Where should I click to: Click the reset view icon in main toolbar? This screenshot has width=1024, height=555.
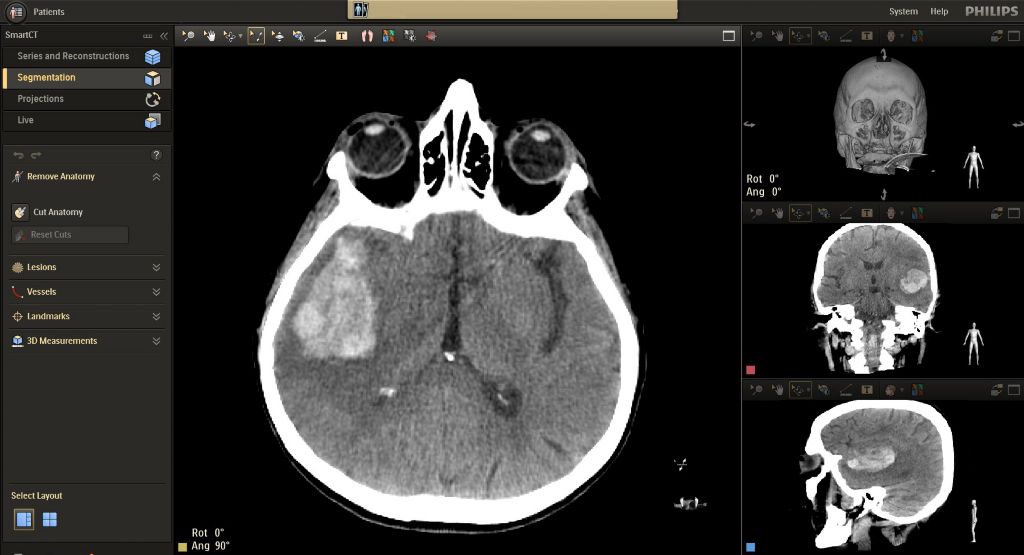coord(298,36)
